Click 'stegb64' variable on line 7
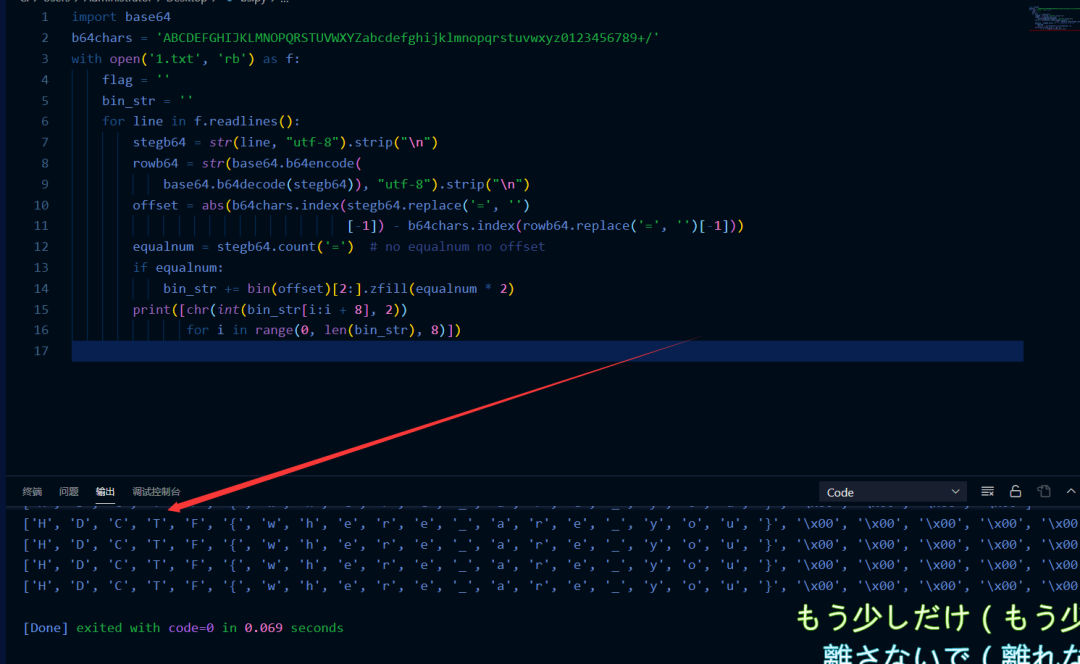1080x664 pixels. 159,143
